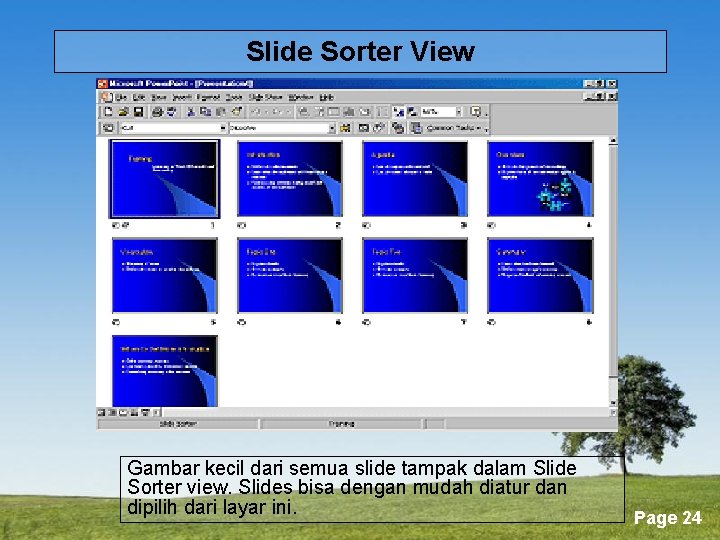
Task: Open the Office Assistant help icon
Action: [x=476, y=112]
